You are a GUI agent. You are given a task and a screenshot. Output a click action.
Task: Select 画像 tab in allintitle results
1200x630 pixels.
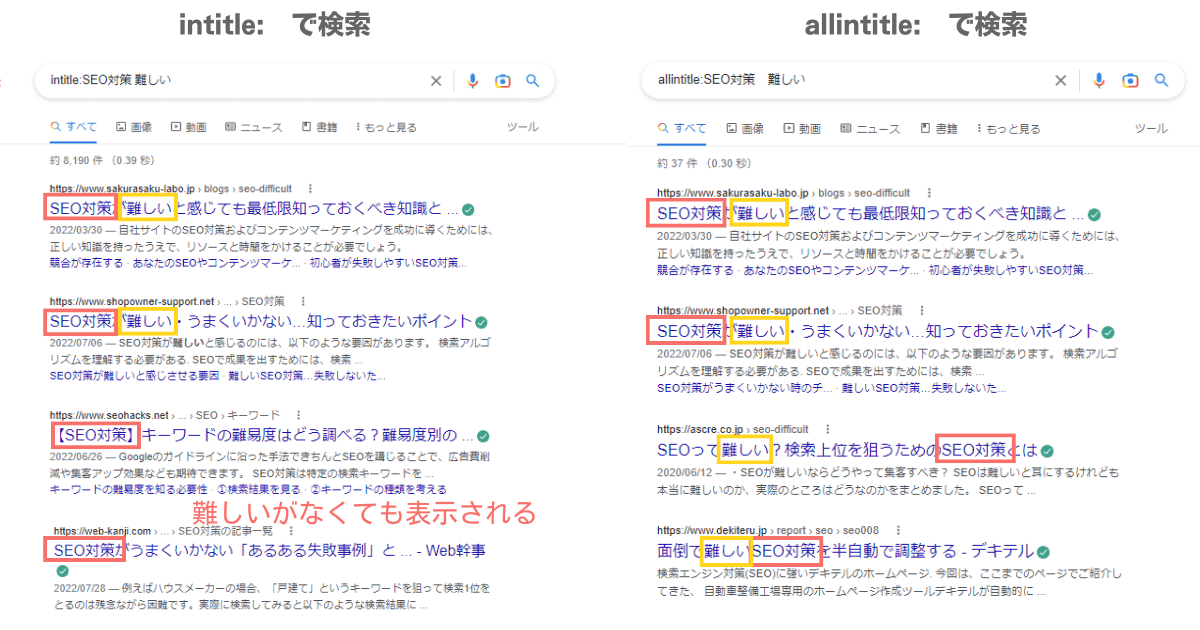tap(745, 129)
